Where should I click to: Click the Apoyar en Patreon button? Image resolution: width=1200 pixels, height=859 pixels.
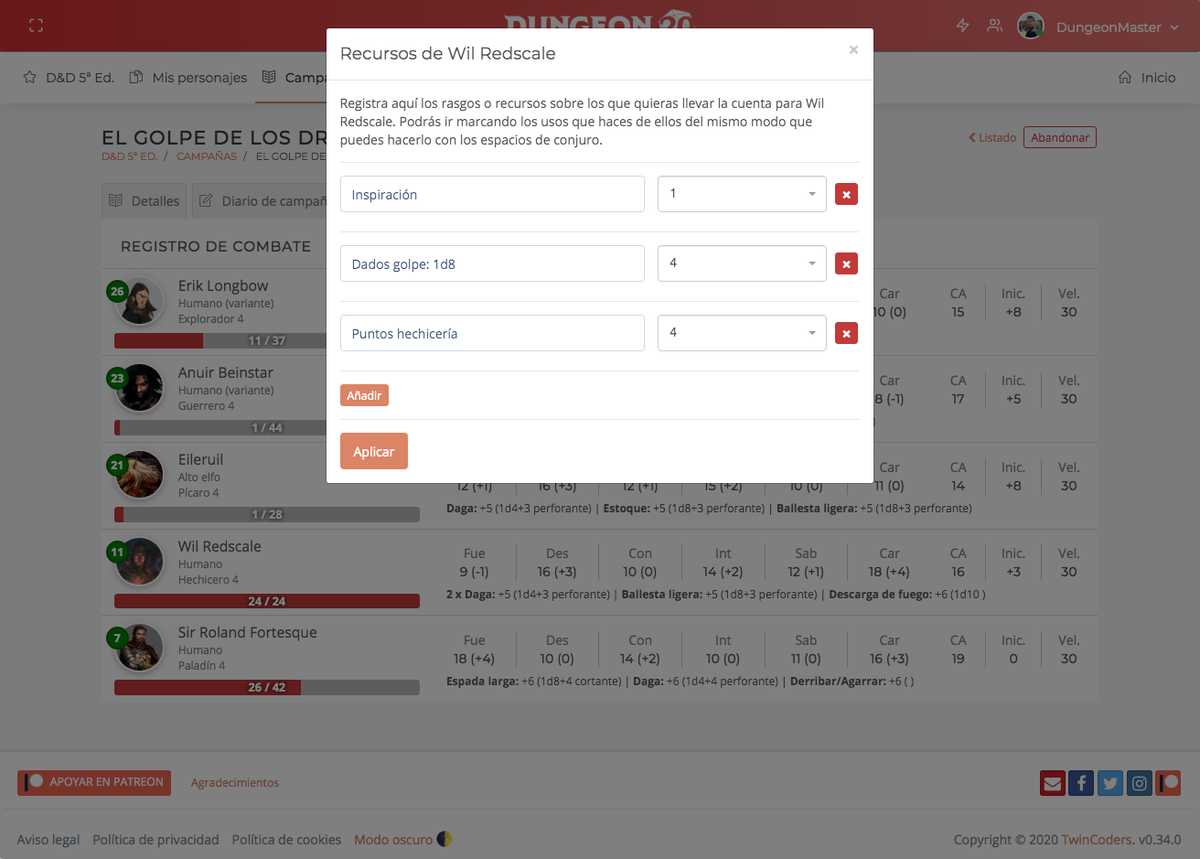pos(94,782)
